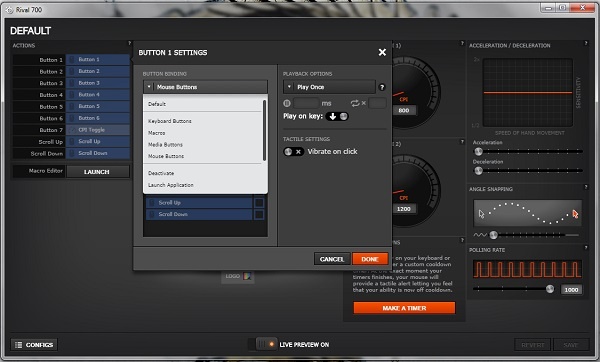Viewport: 600px width, 362px height.
Task: Open the Scroll Down action row
Action: (98, 153)
